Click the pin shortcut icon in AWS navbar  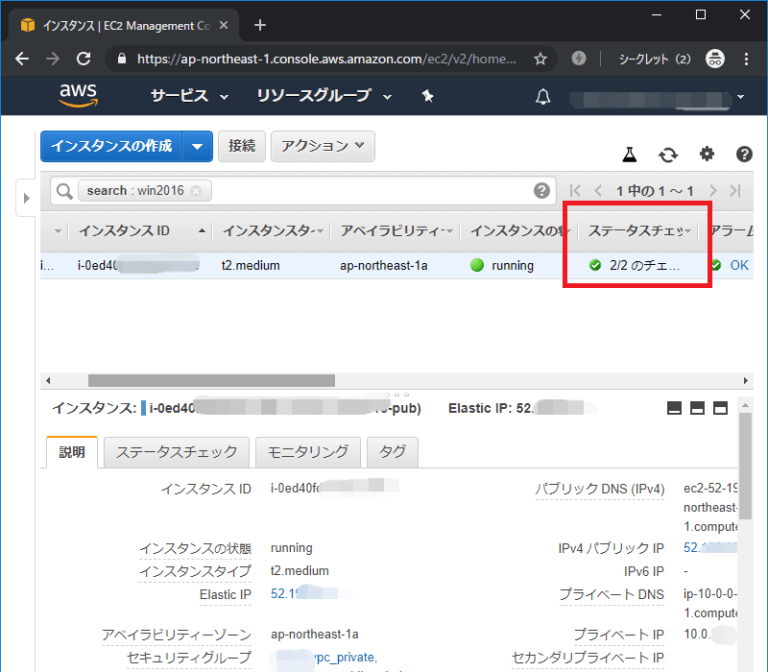tap(428, 96)
